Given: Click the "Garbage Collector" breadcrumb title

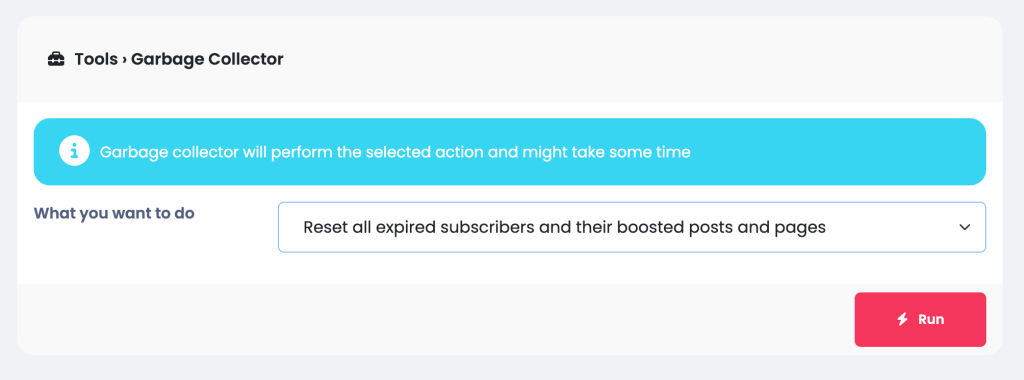Looking at the screenshot, I should [207, 59].
